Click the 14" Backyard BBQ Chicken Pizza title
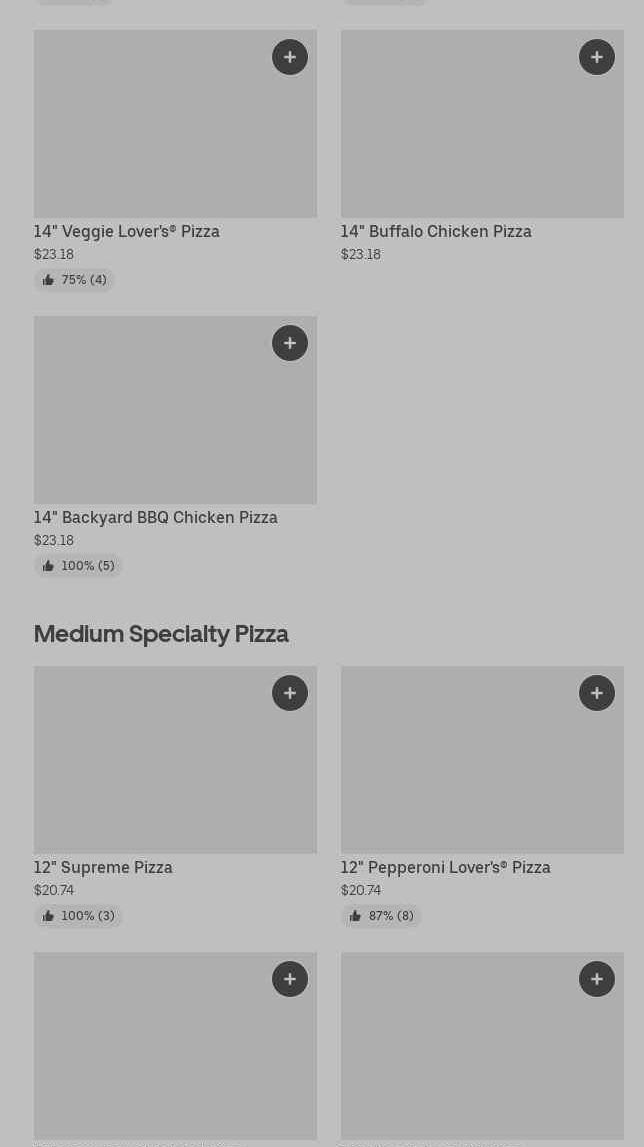This screenshot has height=1147, width=644. (156, 517)
